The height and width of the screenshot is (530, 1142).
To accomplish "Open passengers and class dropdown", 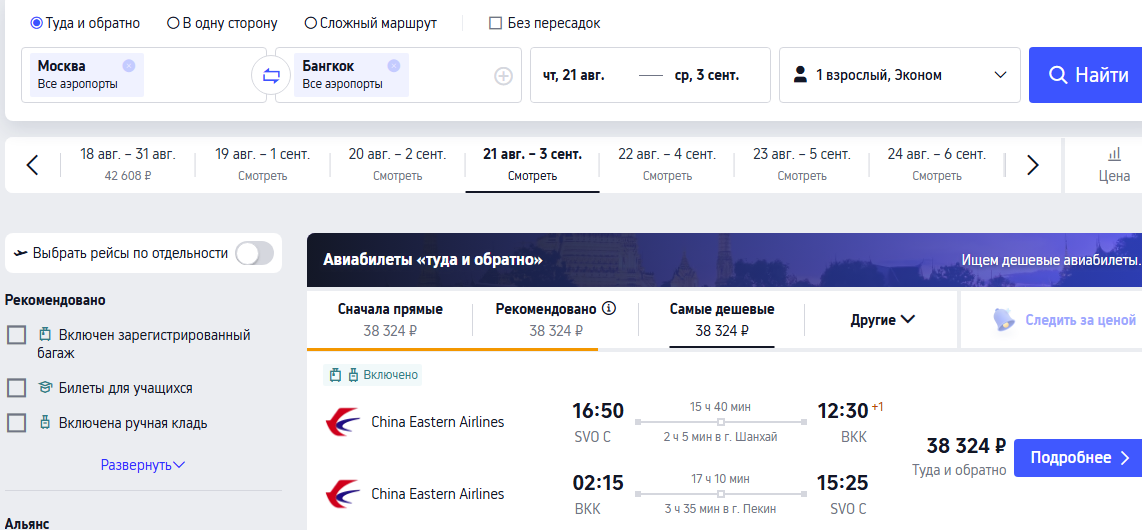I will [x=899, y=75].
